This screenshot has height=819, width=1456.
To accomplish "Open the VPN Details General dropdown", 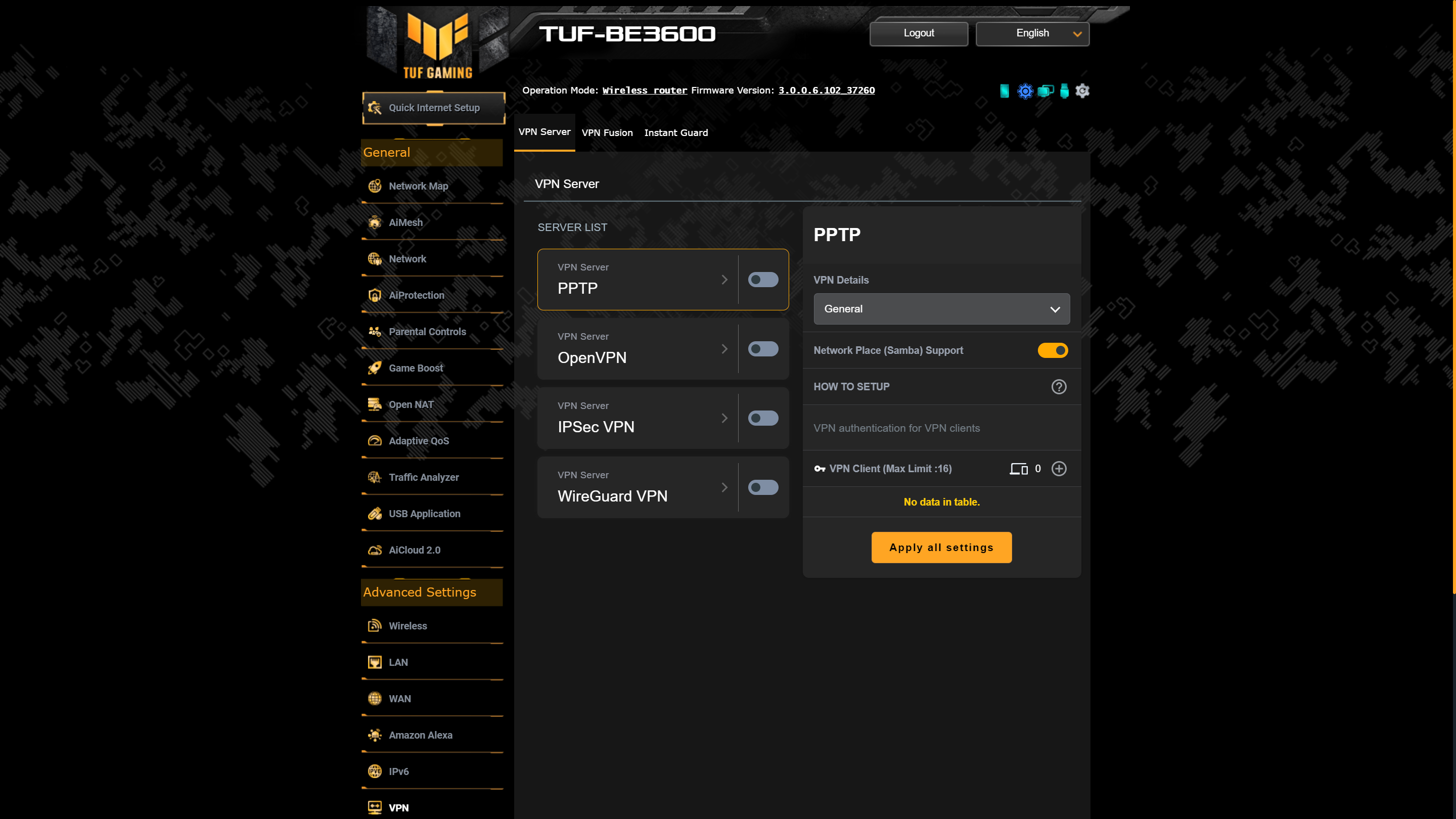I will click(x=940, y=308).
